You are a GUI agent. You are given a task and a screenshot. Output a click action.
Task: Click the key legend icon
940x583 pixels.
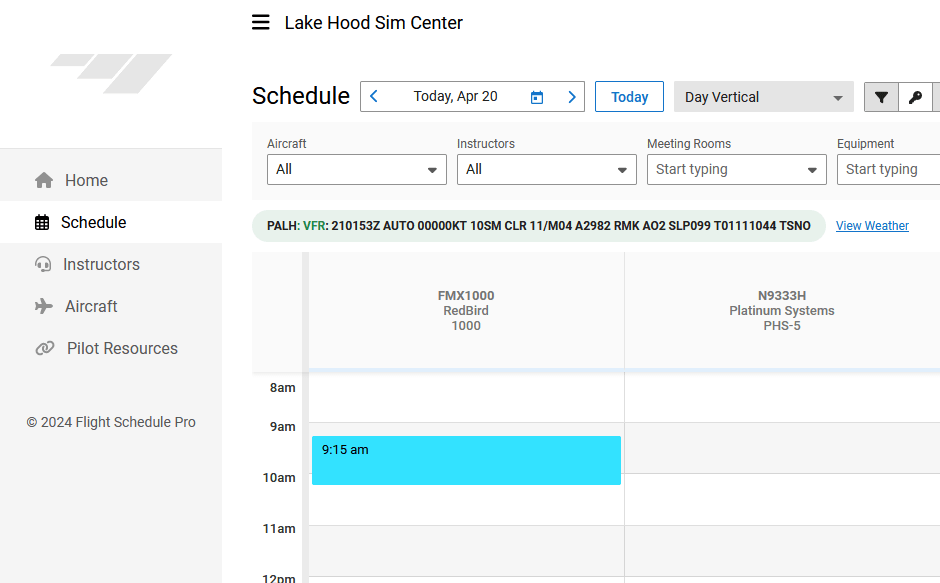click(x=915, y=97)
